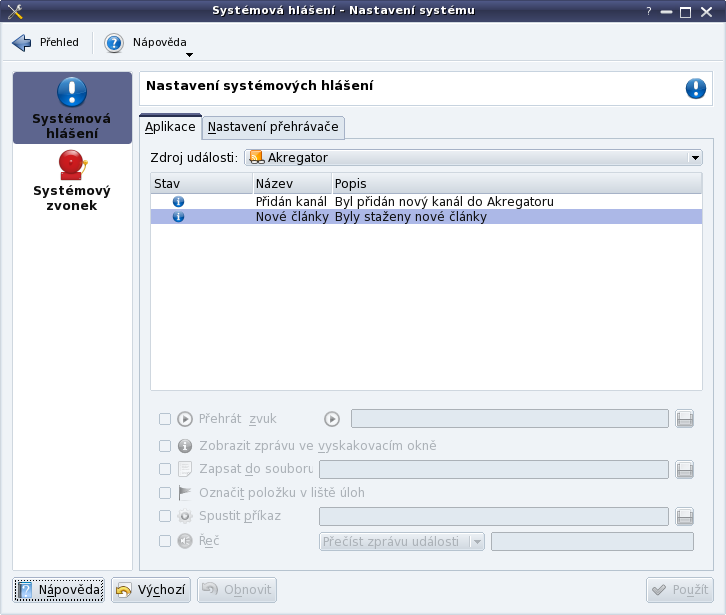Enable the Řeč checkbox

click(x=165, y=541)
